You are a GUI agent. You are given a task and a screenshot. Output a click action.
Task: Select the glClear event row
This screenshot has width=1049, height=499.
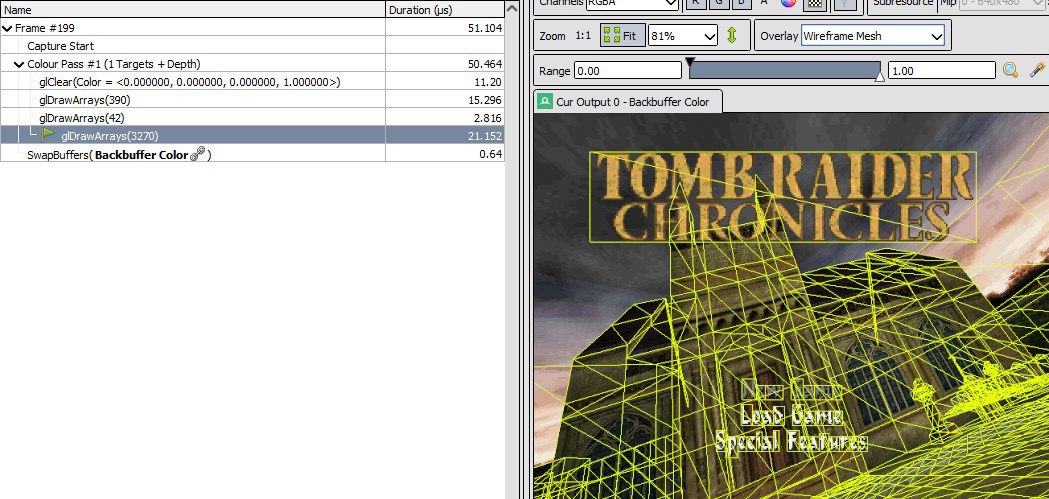(252, 82)
